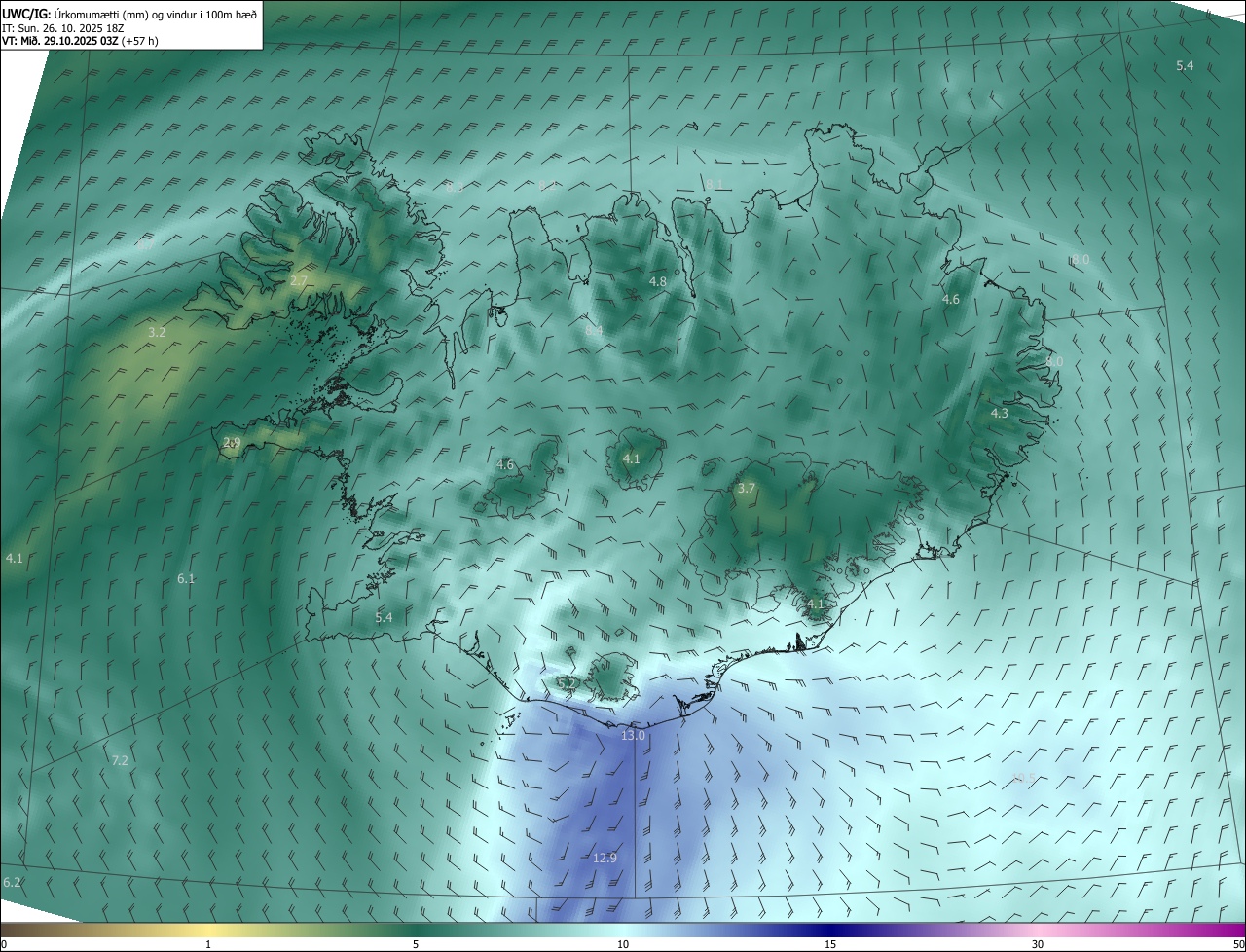
Task: Click the 4.6 value on the western glacier
Action: coord(505,464)
